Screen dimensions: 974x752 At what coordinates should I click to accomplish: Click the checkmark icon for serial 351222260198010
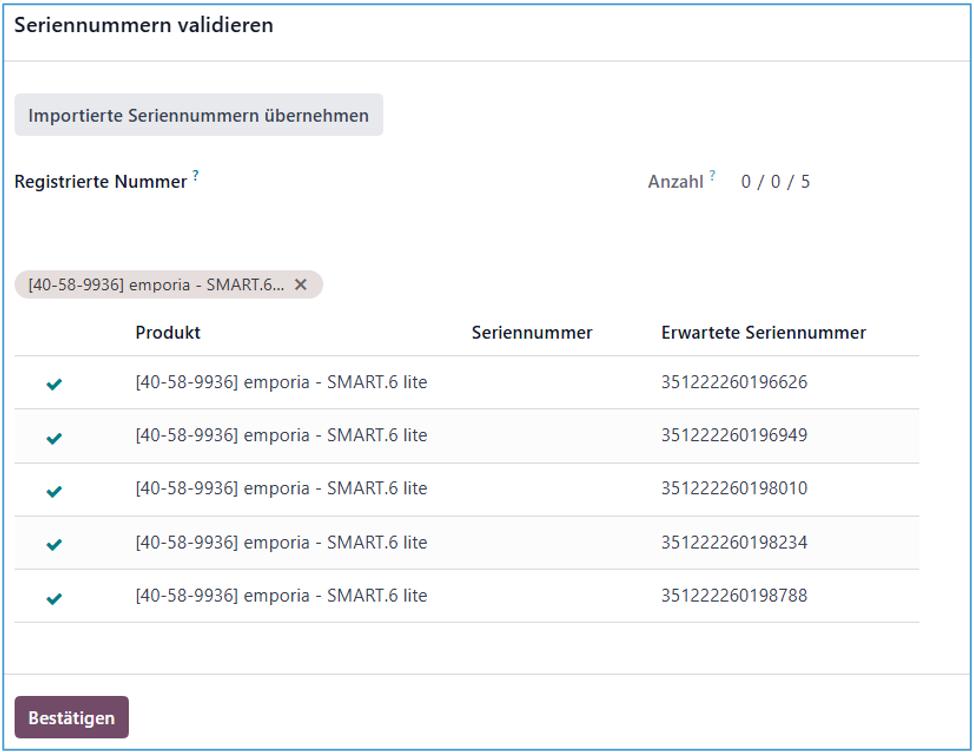point(54,490)
